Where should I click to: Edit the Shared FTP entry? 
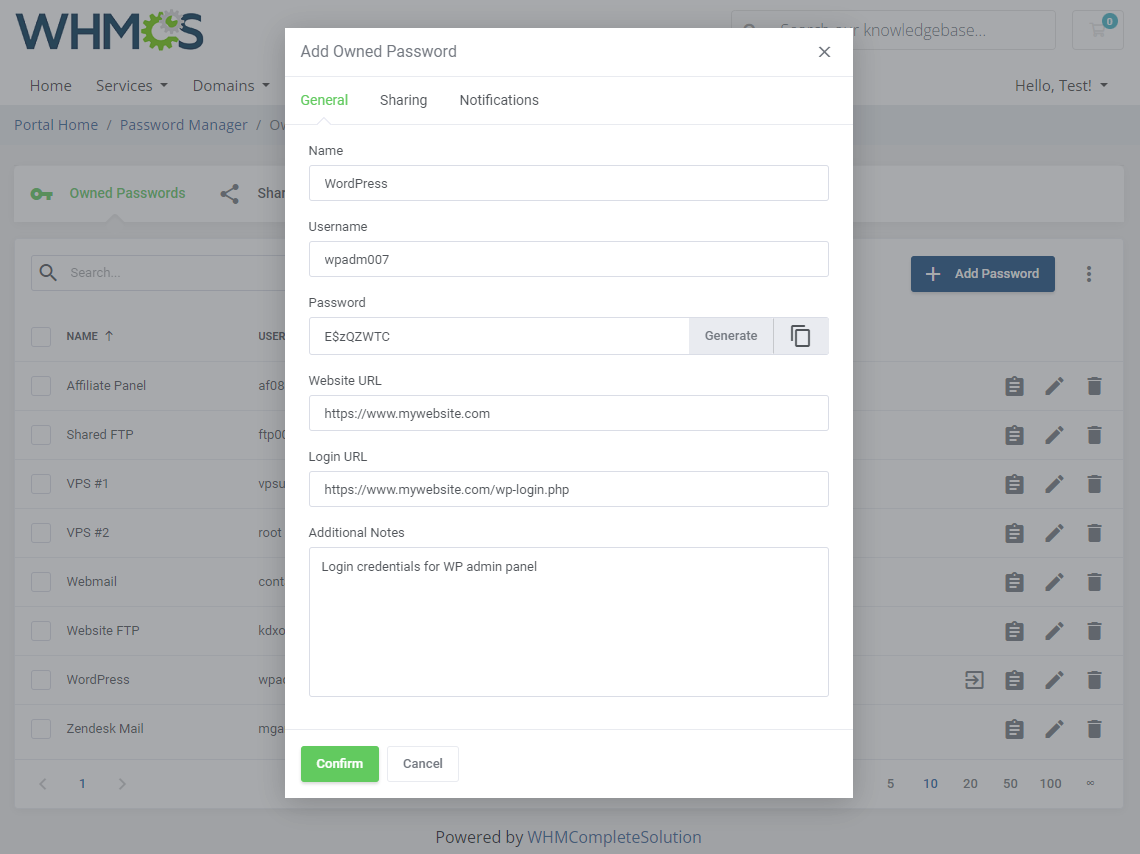click(x=1054, y=435)
